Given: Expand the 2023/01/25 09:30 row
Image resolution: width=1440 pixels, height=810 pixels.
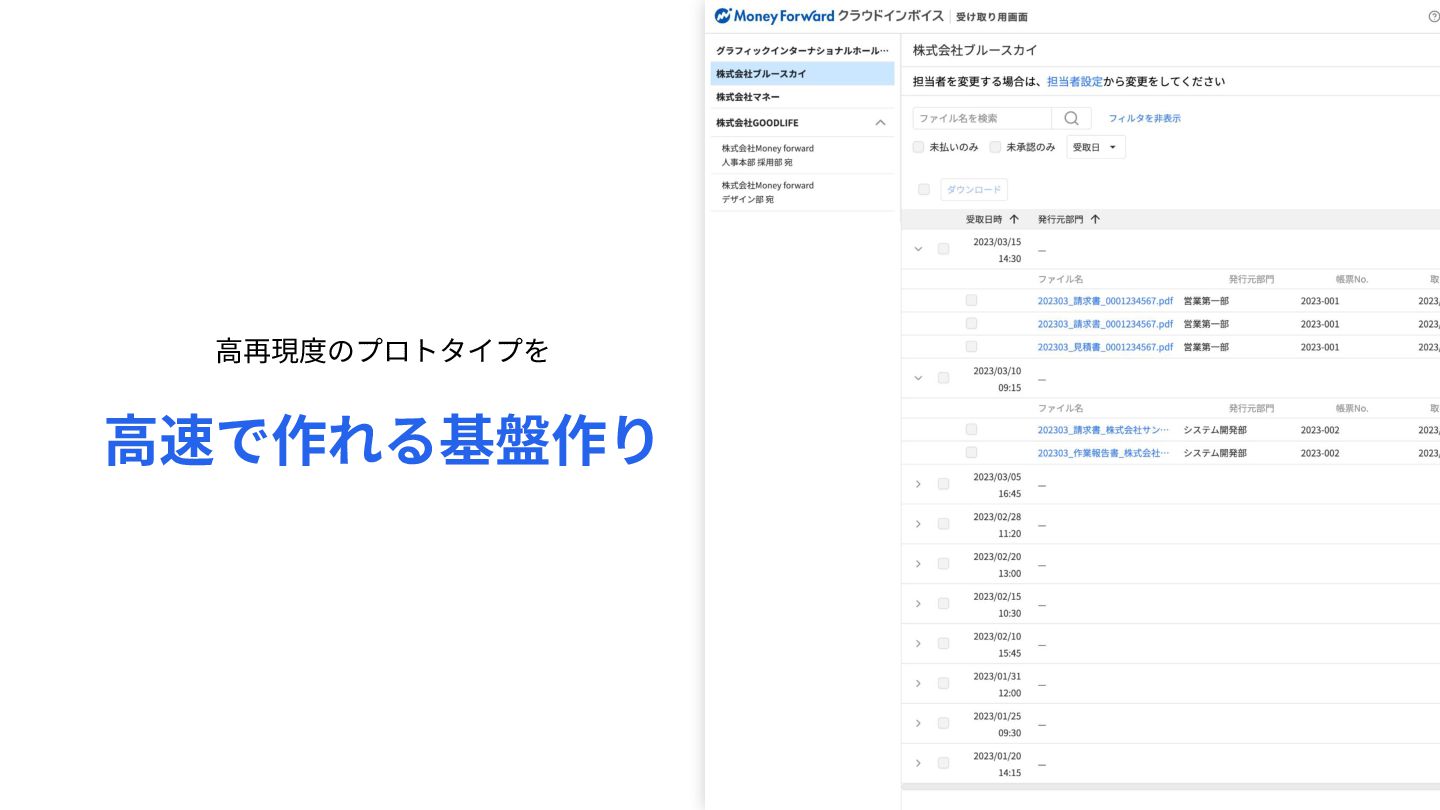Looking at the screenshot, I should (x=918, y=723).
